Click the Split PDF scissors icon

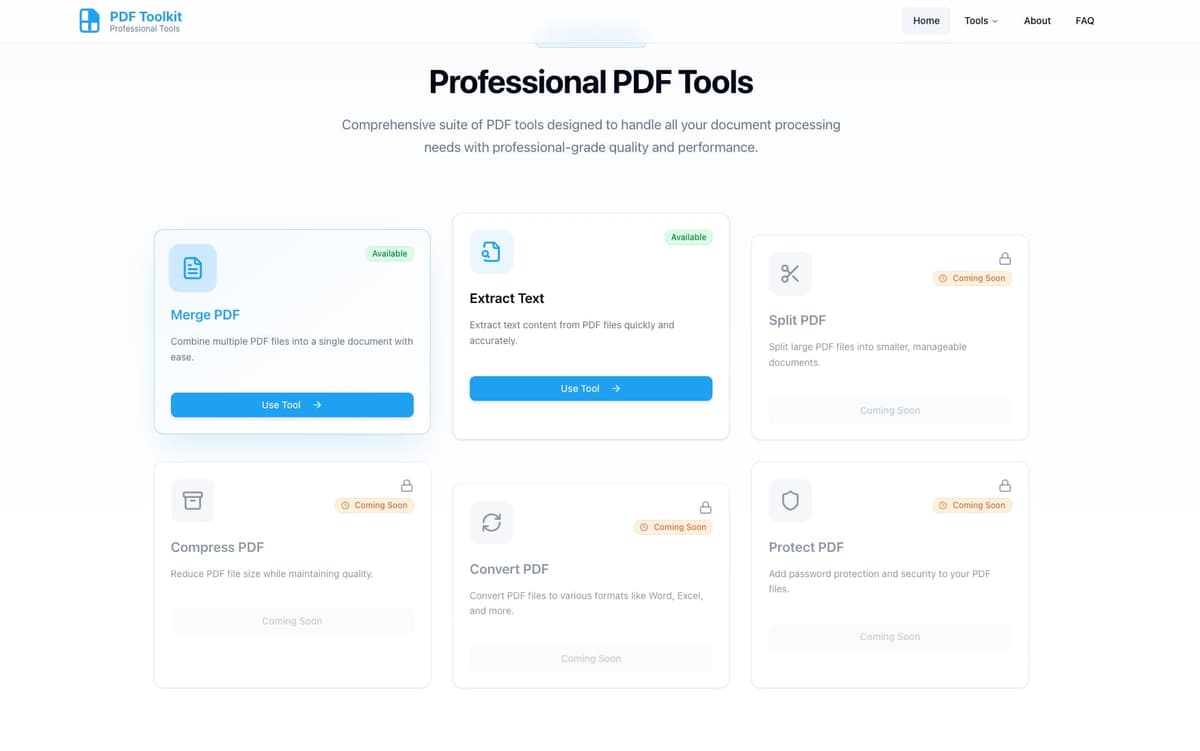pos(790,274)
